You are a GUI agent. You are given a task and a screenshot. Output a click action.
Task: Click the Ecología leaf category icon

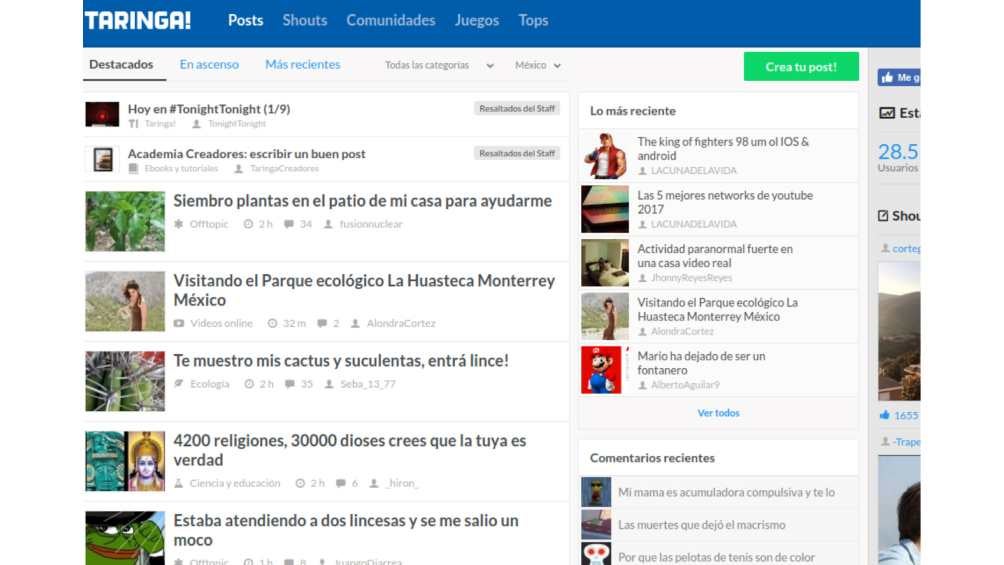click(x=178, y=384)
